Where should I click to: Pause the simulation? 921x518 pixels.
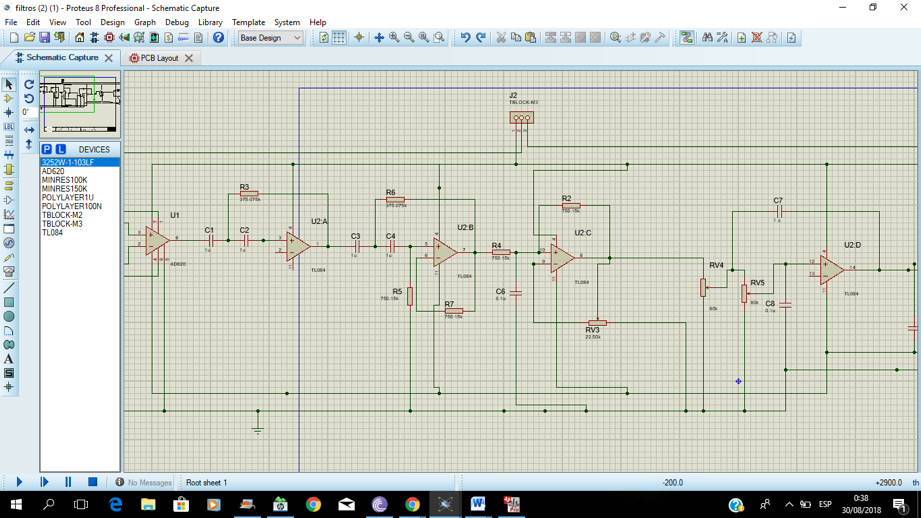point(68,482)
